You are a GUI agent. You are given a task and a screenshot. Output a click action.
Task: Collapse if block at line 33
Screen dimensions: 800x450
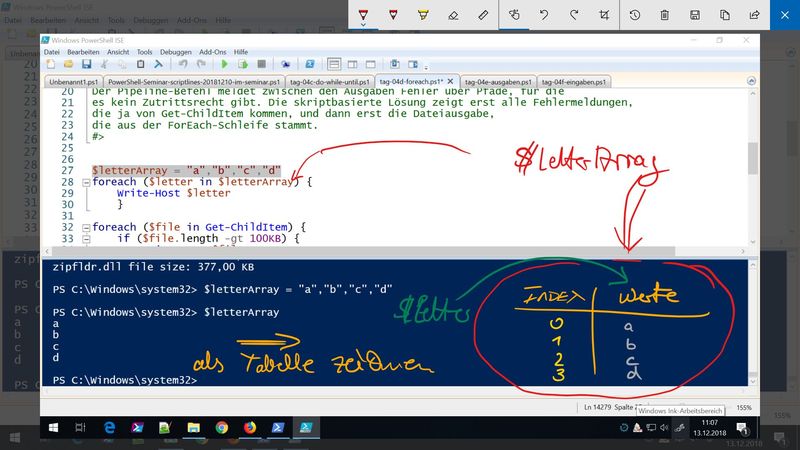[86, 239]
